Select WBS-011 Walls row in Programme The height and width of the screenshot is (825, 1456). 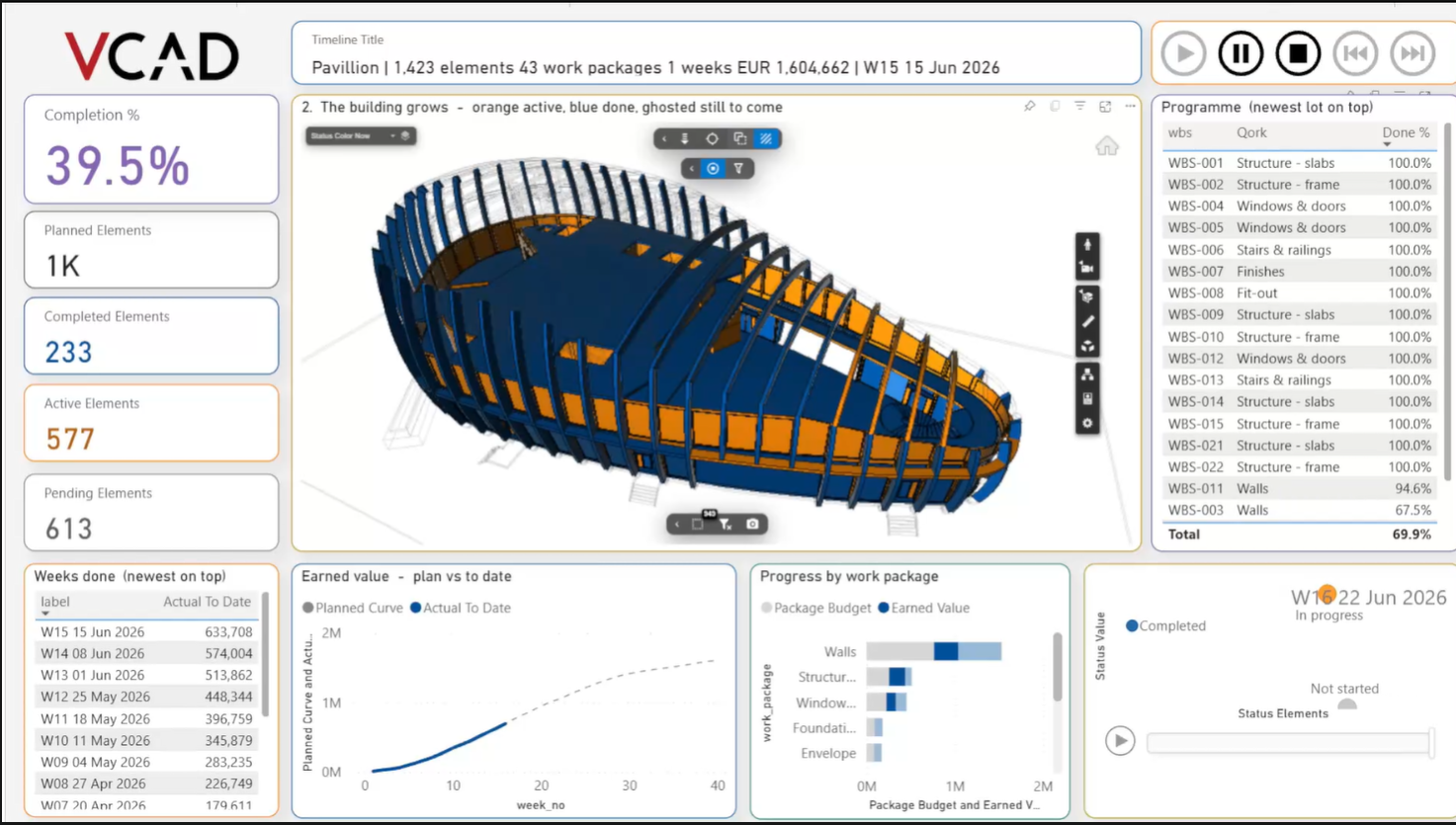(x=1299, y=488)
